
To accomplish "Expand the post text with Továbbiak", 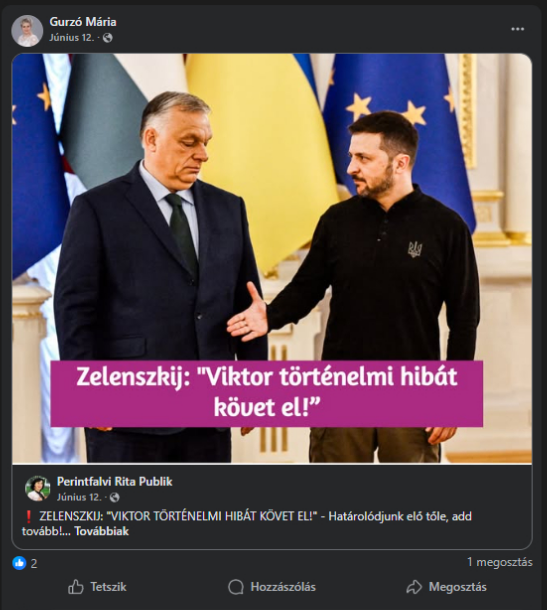I will click(x=102, y=531).
